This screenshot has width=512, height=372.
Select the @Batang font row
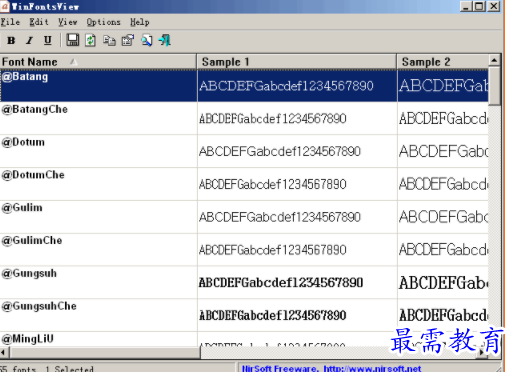coord(244,85)
